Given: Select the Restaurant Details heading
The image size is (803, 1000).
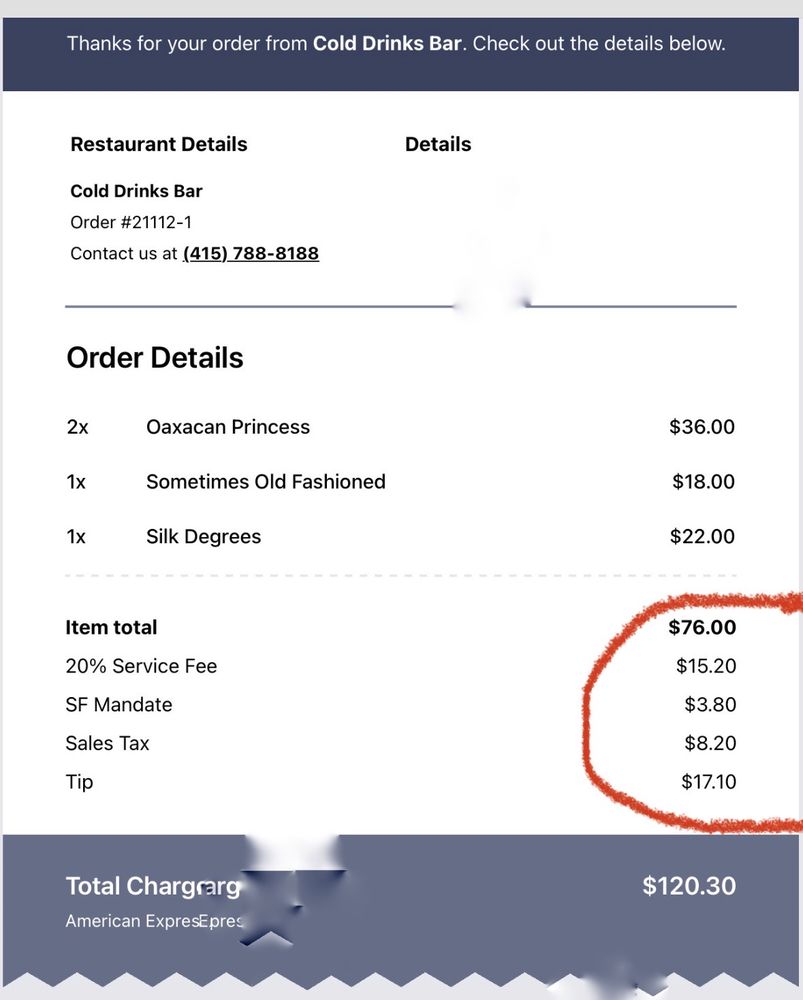Looking at the screenshot, I should [159, 144].
